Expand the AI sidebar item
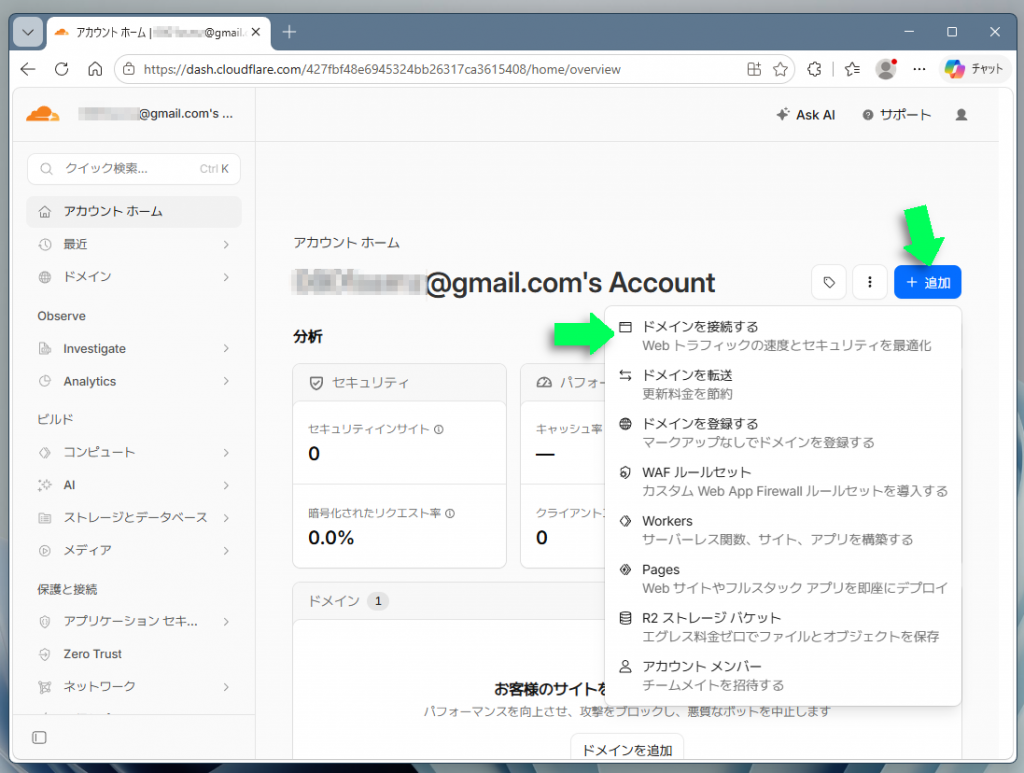This screenshot has width=1024, height=773. 134,485
